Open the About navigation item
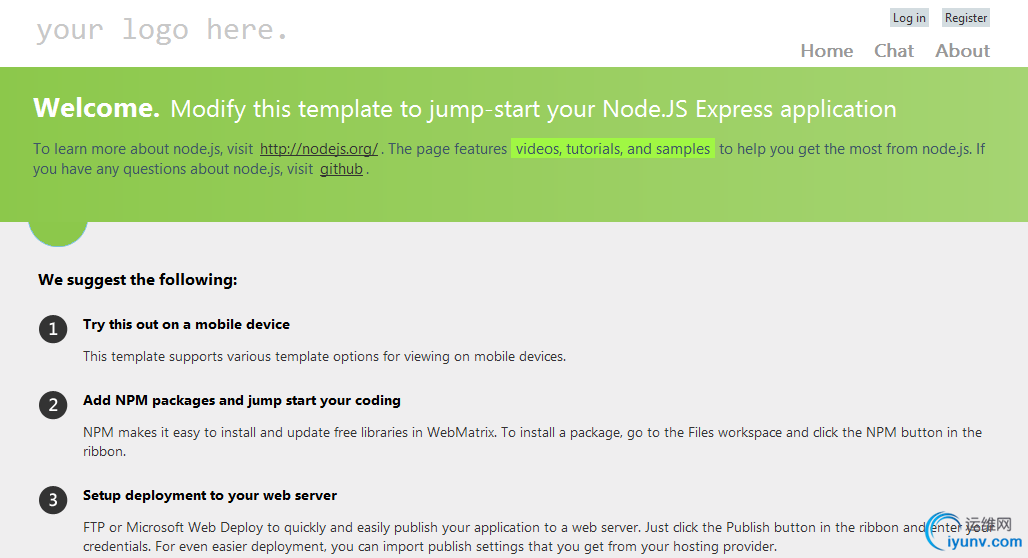The image size is (1028, 558). [x=962, y=51]
